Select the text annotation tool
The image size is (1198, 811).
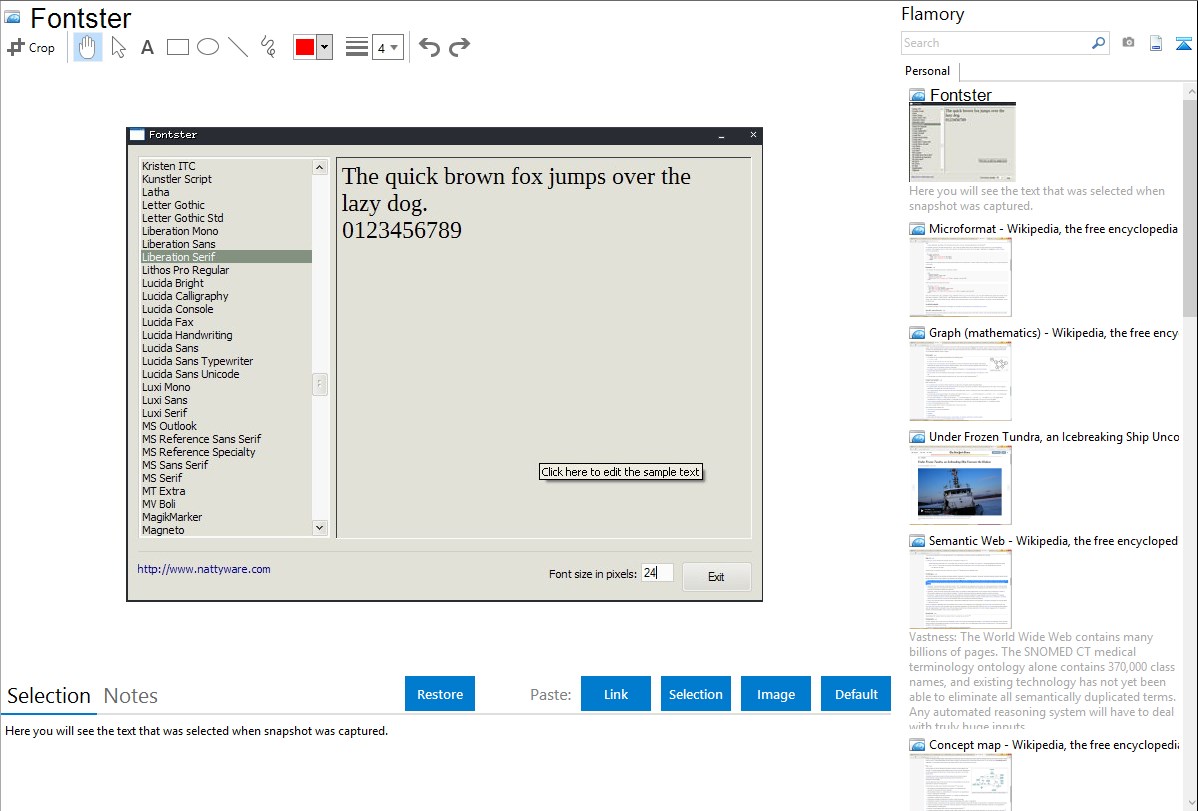pos(147,47)
